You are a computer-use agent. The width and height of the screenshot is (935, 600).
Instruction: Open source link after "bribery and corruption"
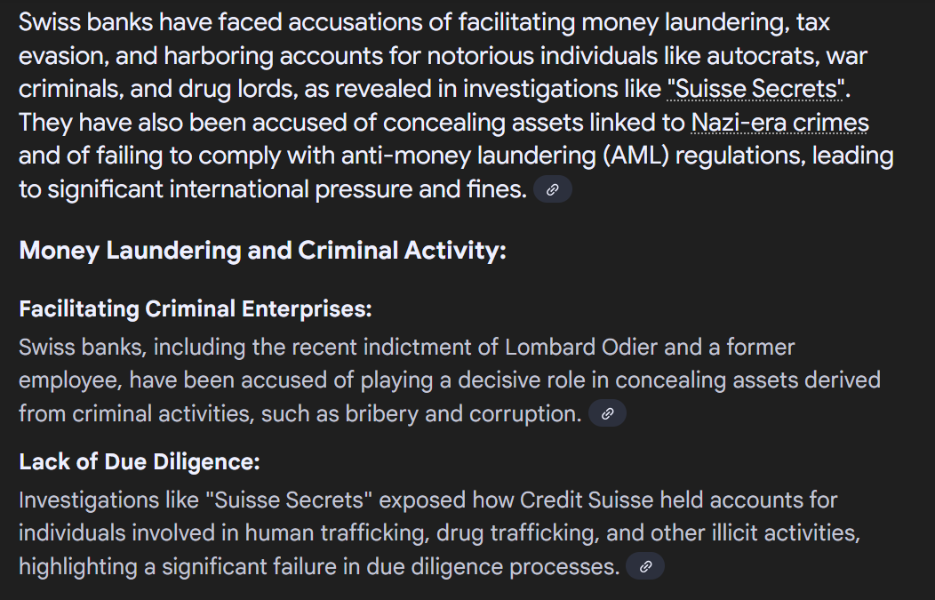click(x=607, y=414)
